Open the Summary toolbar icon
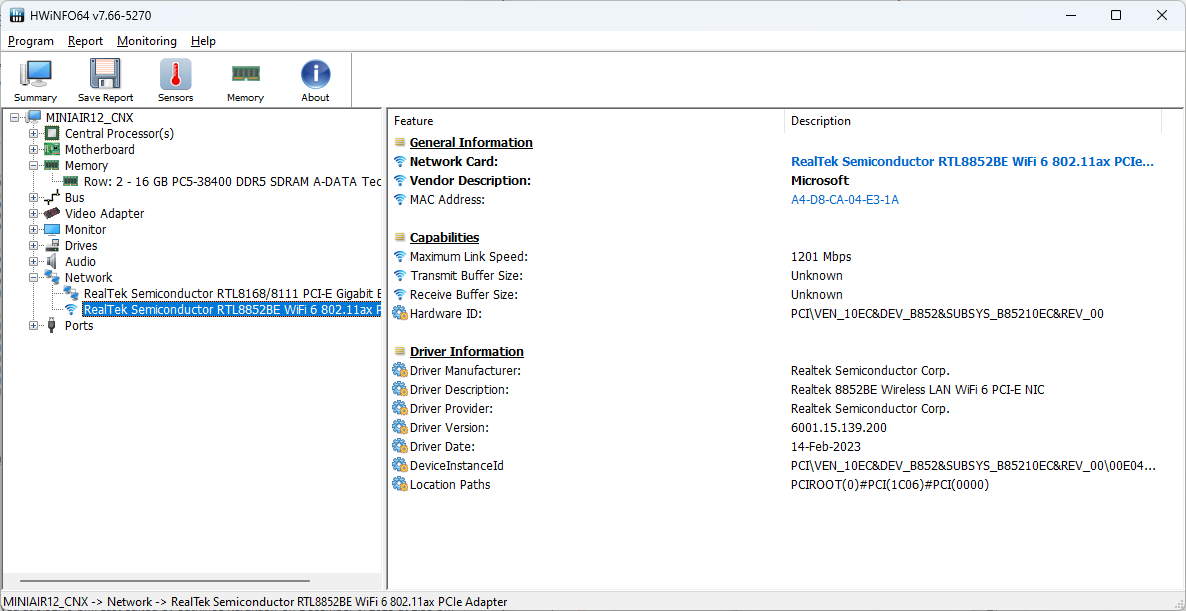Screen dimensions: 1186x611 [x=35, y=74]
